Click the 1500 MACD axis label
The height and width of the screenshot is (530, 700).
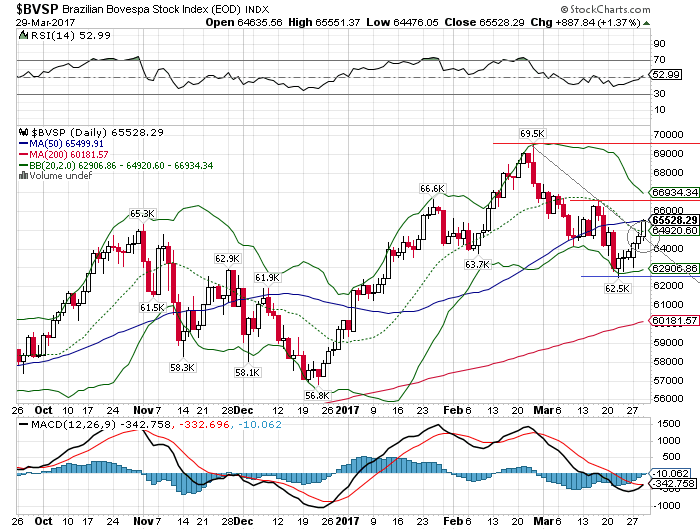669,424
